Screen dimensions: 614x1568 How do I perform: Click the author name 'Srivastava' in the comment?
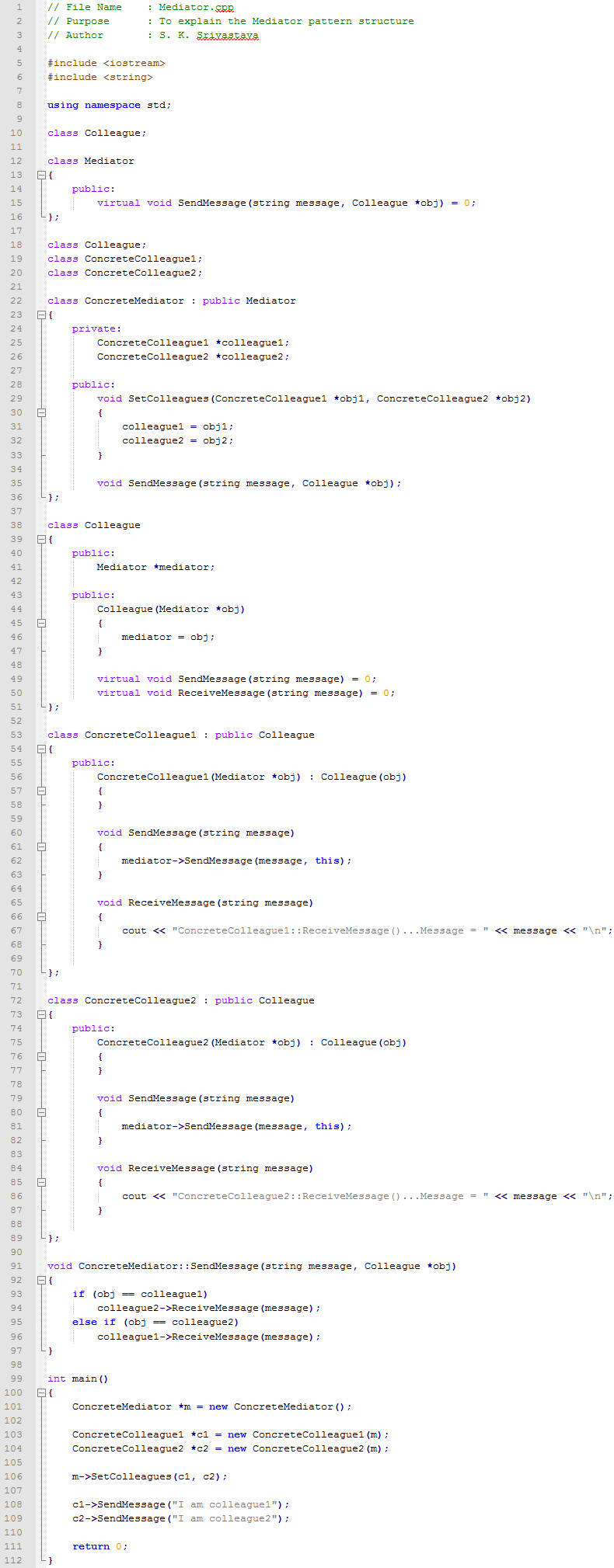click(x=228, y=35)
